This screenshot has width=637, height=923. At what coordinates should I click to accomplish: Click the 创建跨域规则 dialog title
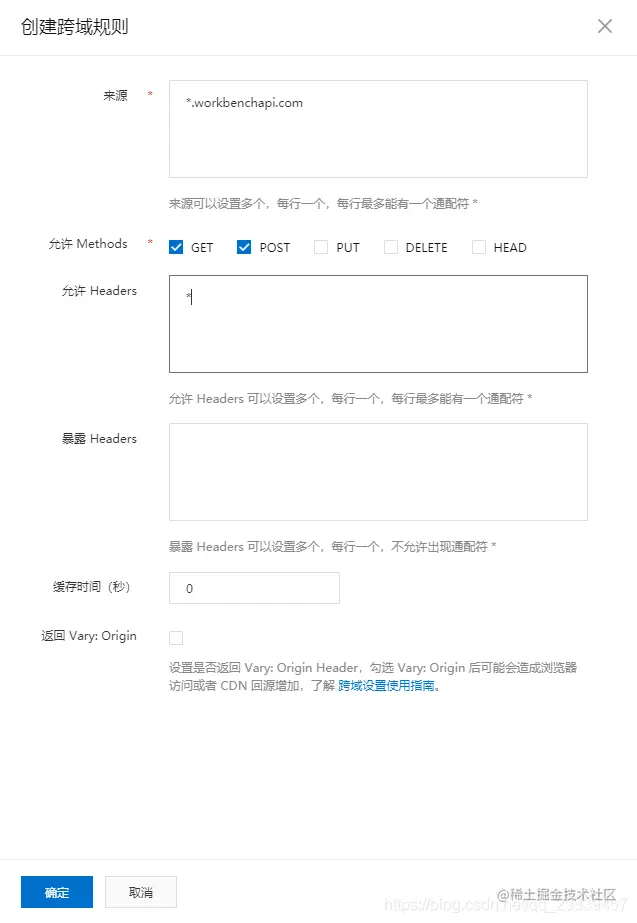pyautogui.click(x=75, y=26)
